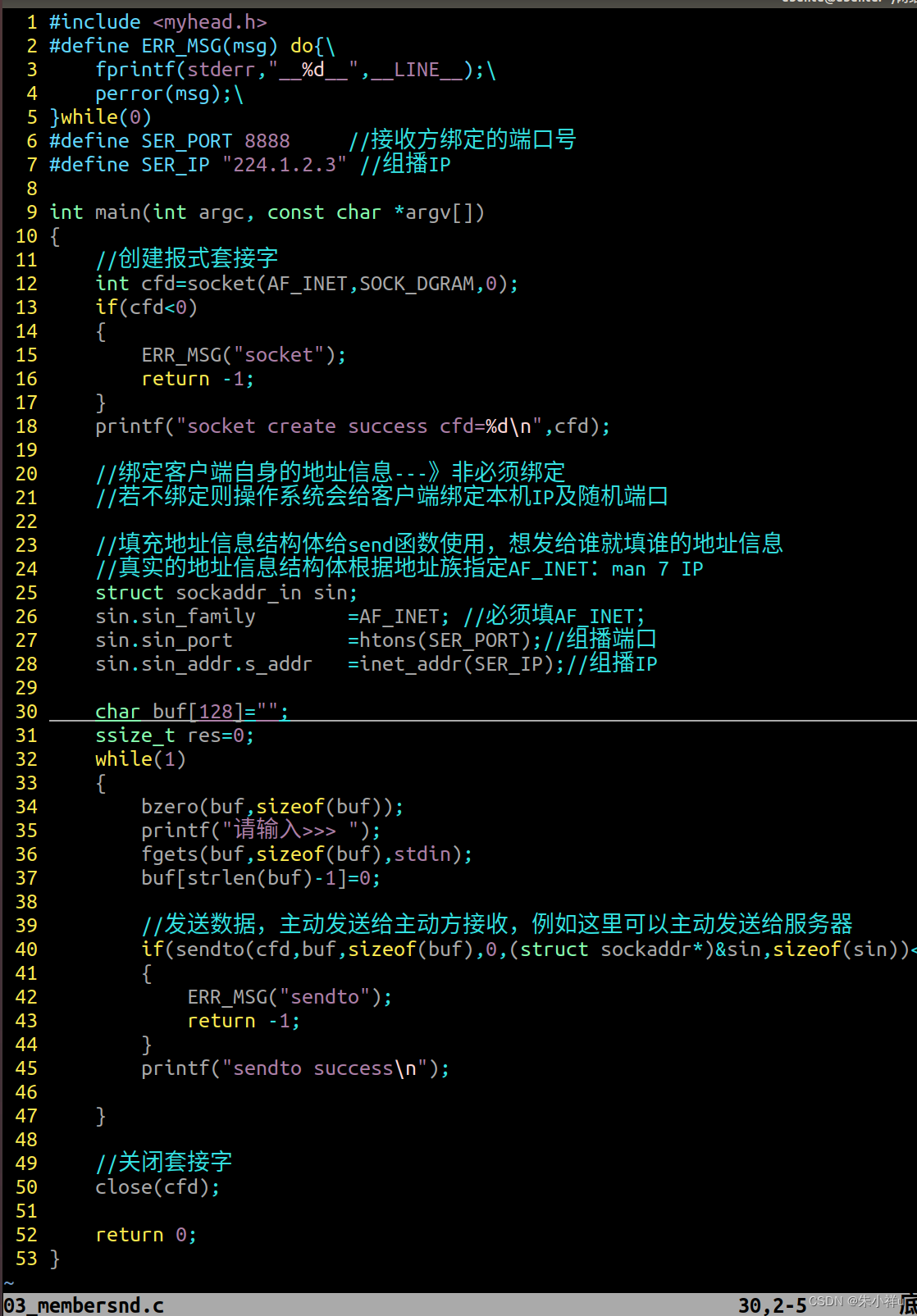Click the fprintf(stderr call on line 3
The height and width of the screenshot is (1316, 917).
[x=295, y=70]
